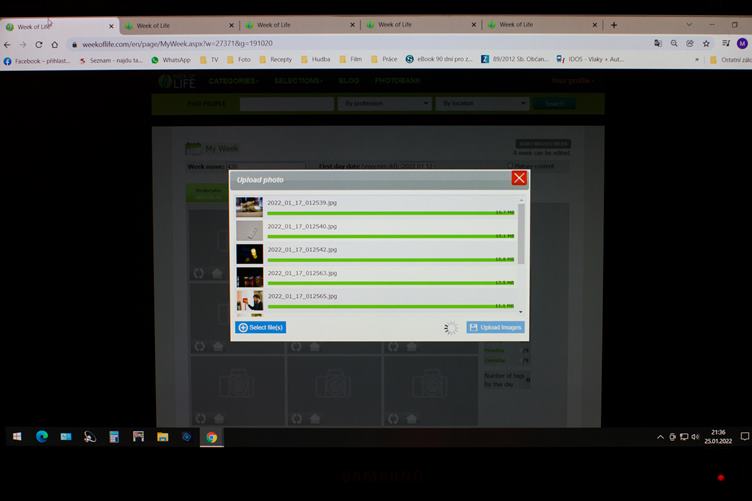Viewport: 752px width, 501px height.
Task: Open a new browser tab
Action: tap(614, 25)
